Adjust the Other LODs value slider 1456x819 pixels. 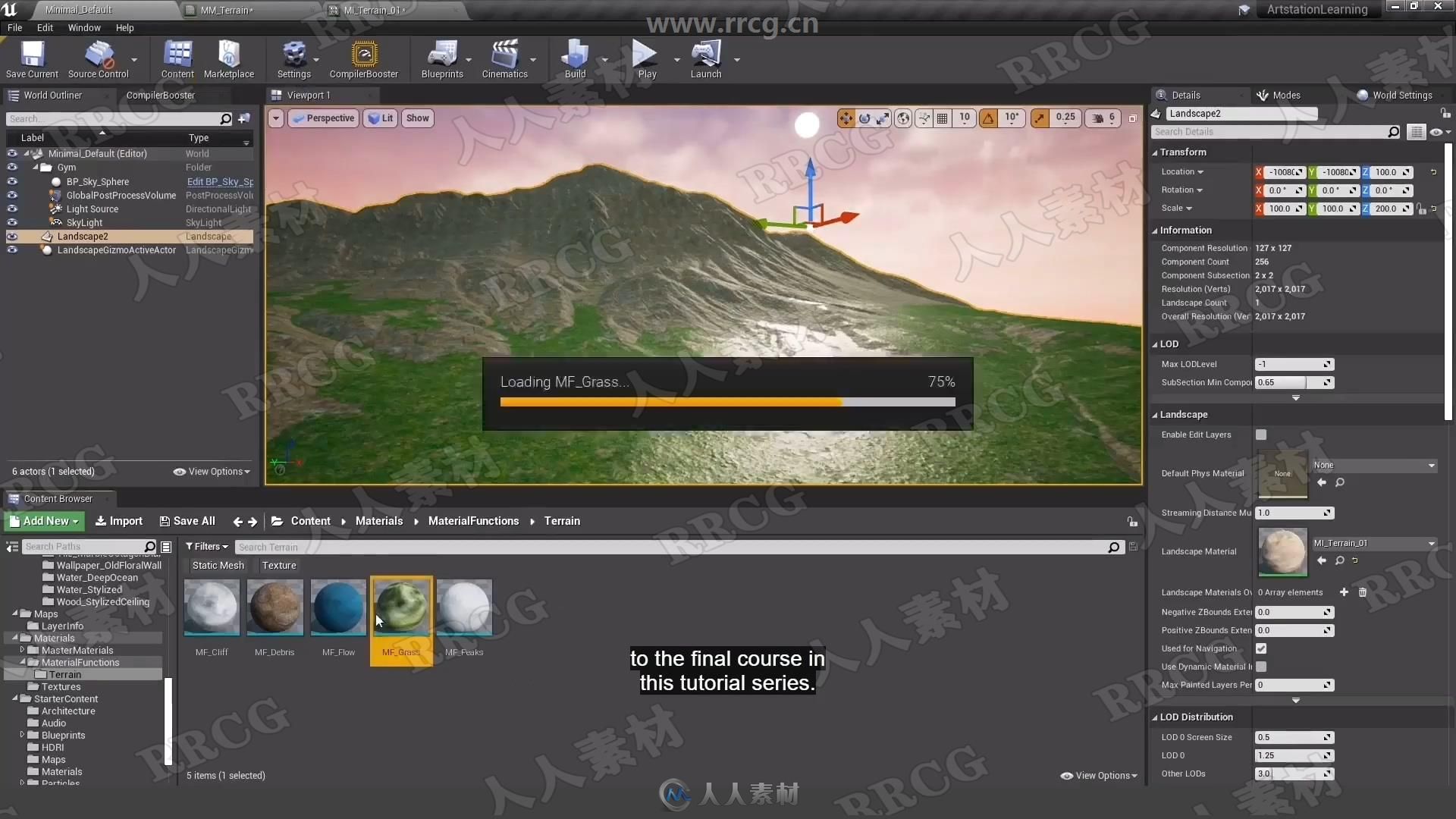point(1294,774)
